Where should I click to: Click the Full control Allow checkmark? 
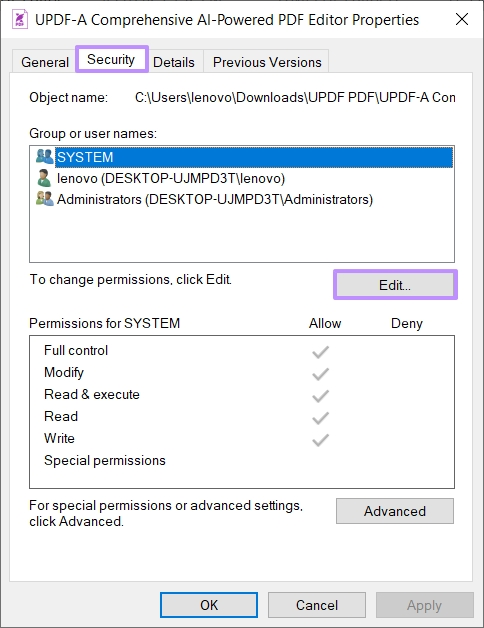click(x=321, y=352)
